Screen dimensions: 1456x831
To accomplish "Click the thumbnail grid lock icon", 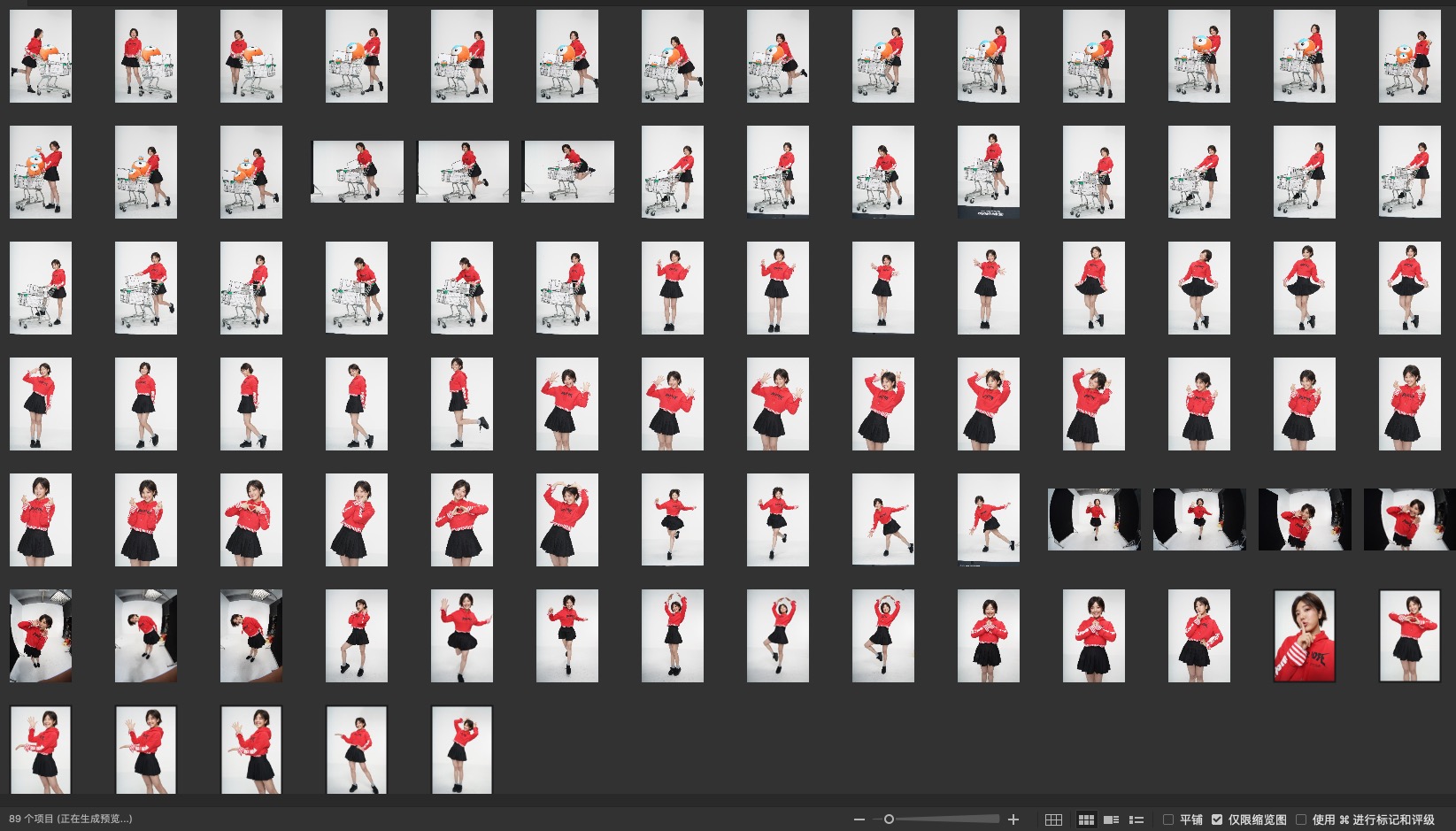I will [x=1053, y=819].
